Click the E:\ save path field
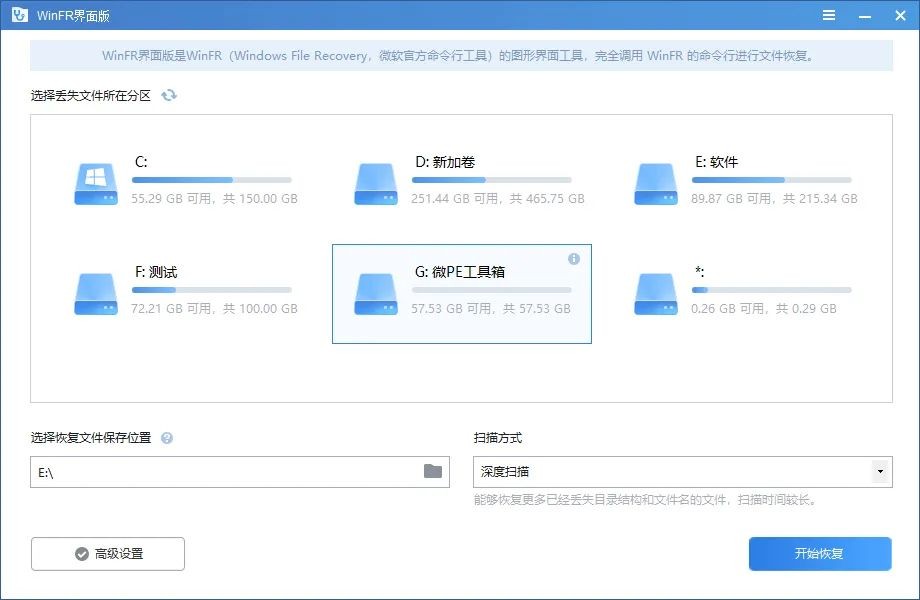 225,472
